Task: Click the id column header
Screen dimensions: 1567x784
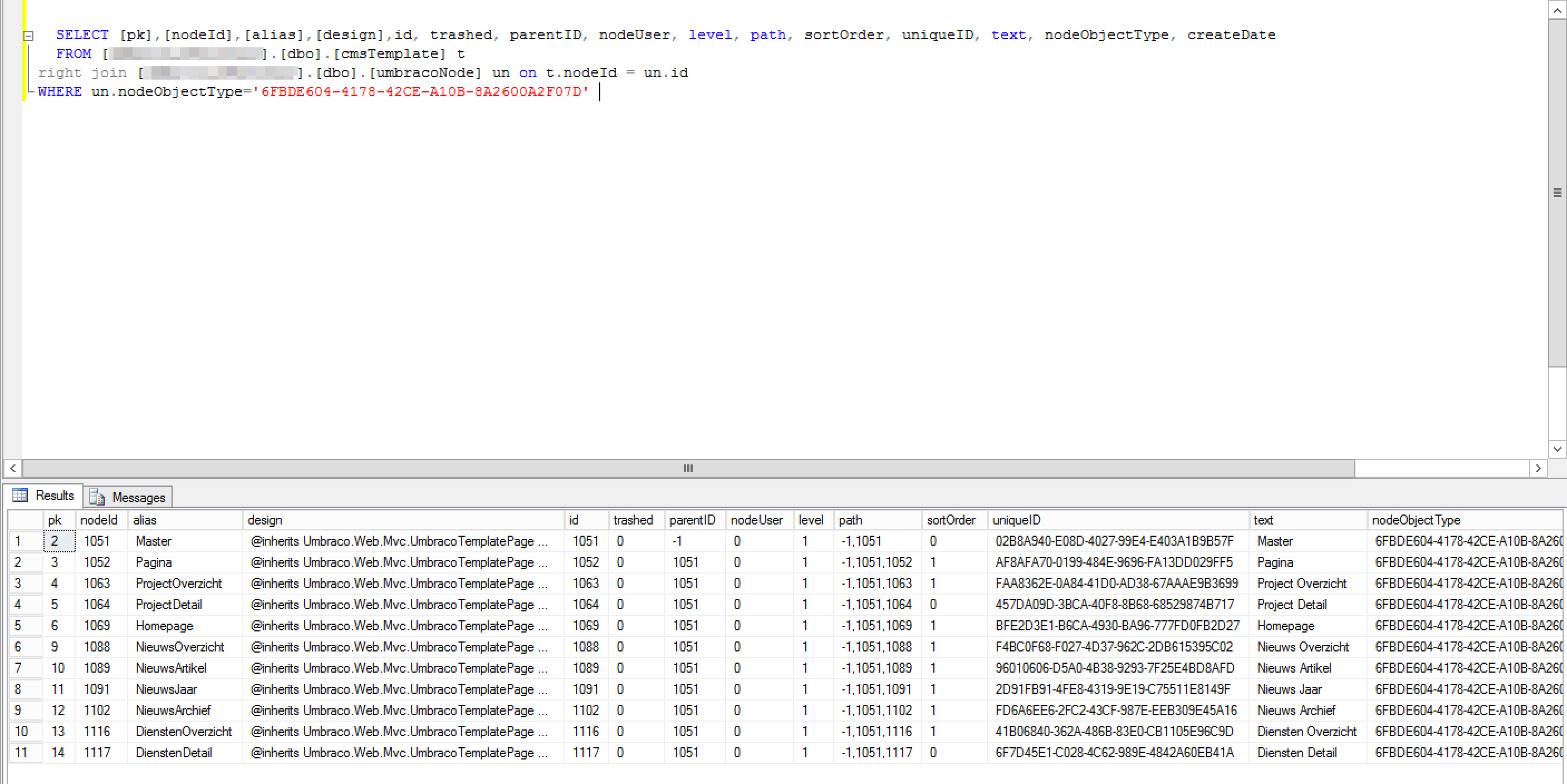Action: pos(586,520)
